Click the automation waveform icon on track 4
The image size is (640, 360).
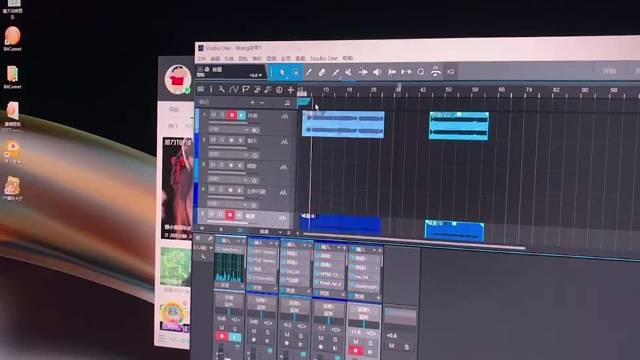coord(283,192)
